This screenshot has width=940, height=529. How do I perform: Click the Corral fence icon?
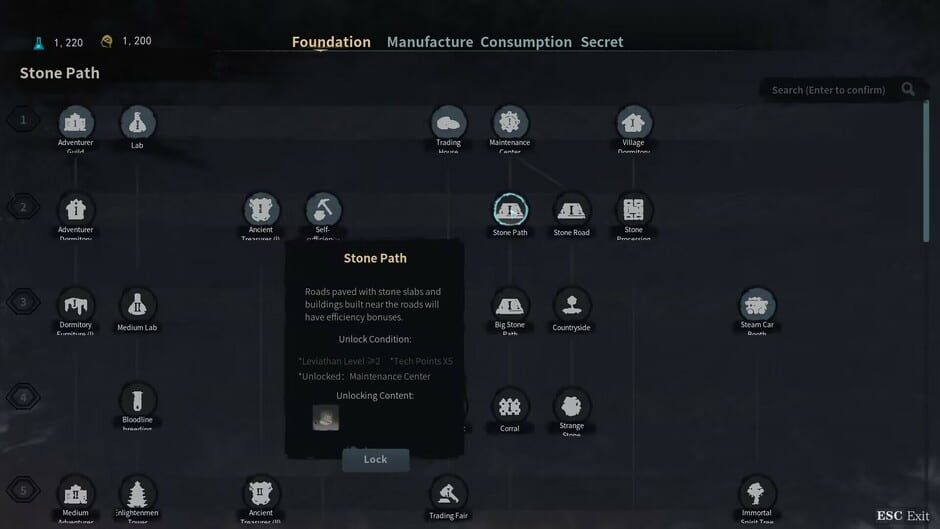[x=510, y=407]
